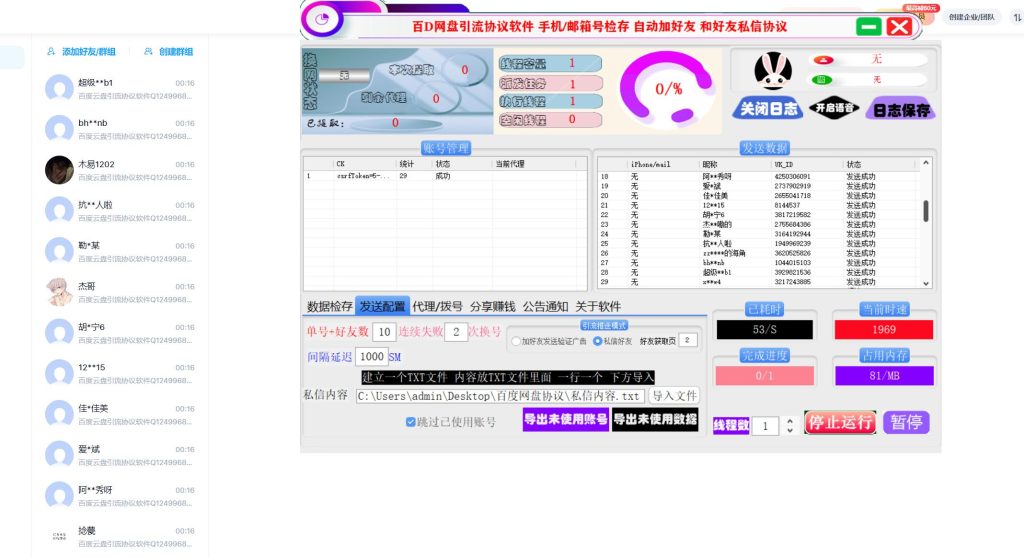Image resolution: width=1024 pixels, height=558 pixels.
Task: Click the purple round logo icon in title bar
Action: click(322, 19)
